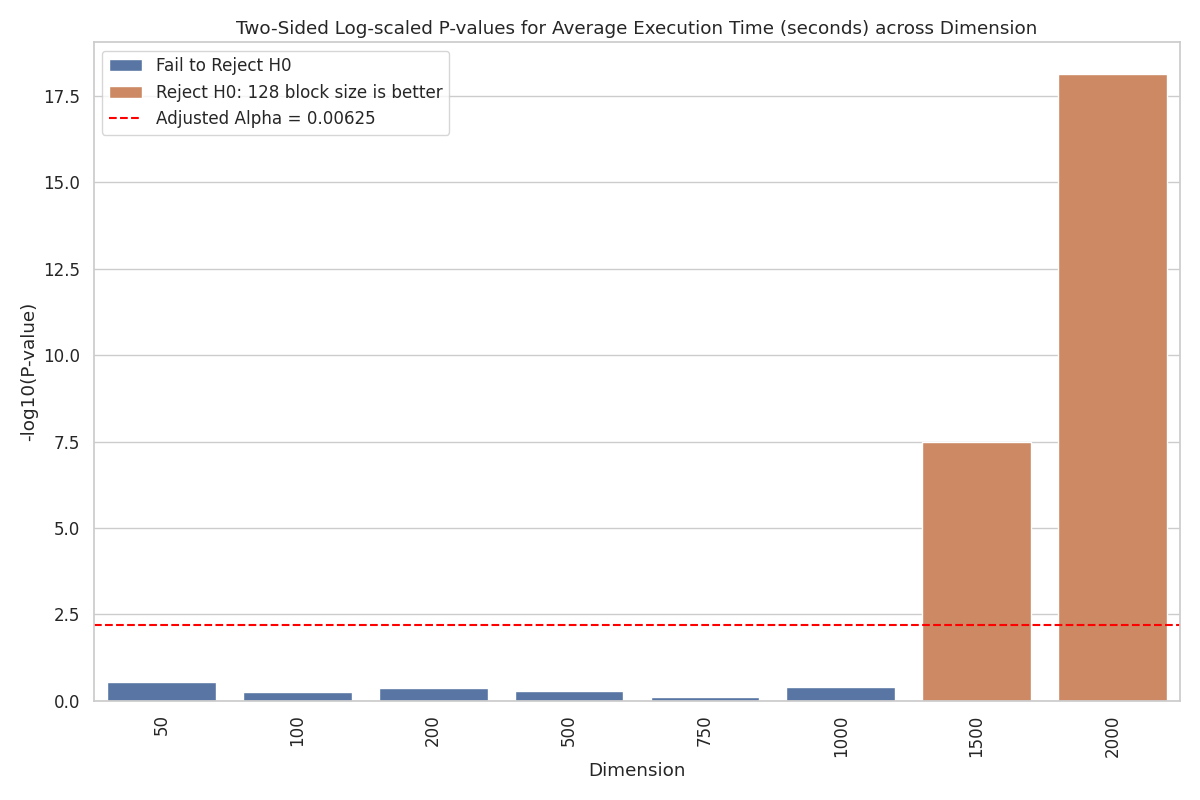Click the short blue bar at dimension 750
This screenshot has width=1200, height=800.
[707, 700]
